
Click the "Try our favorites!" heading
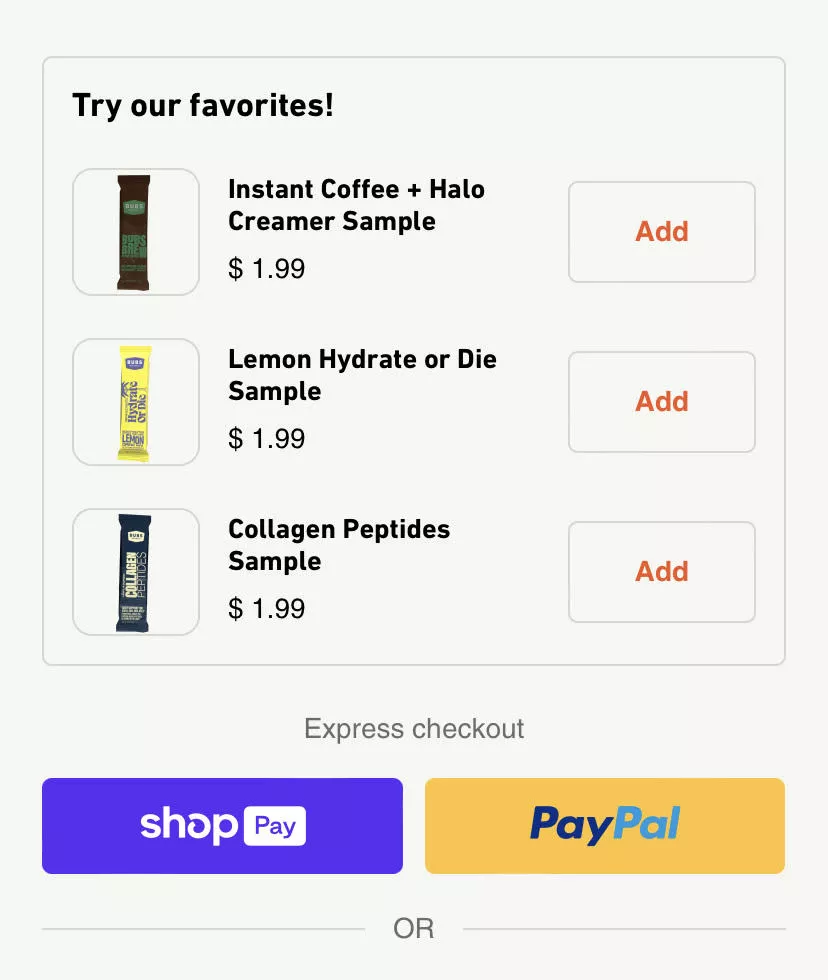click(x=203, y=105)
